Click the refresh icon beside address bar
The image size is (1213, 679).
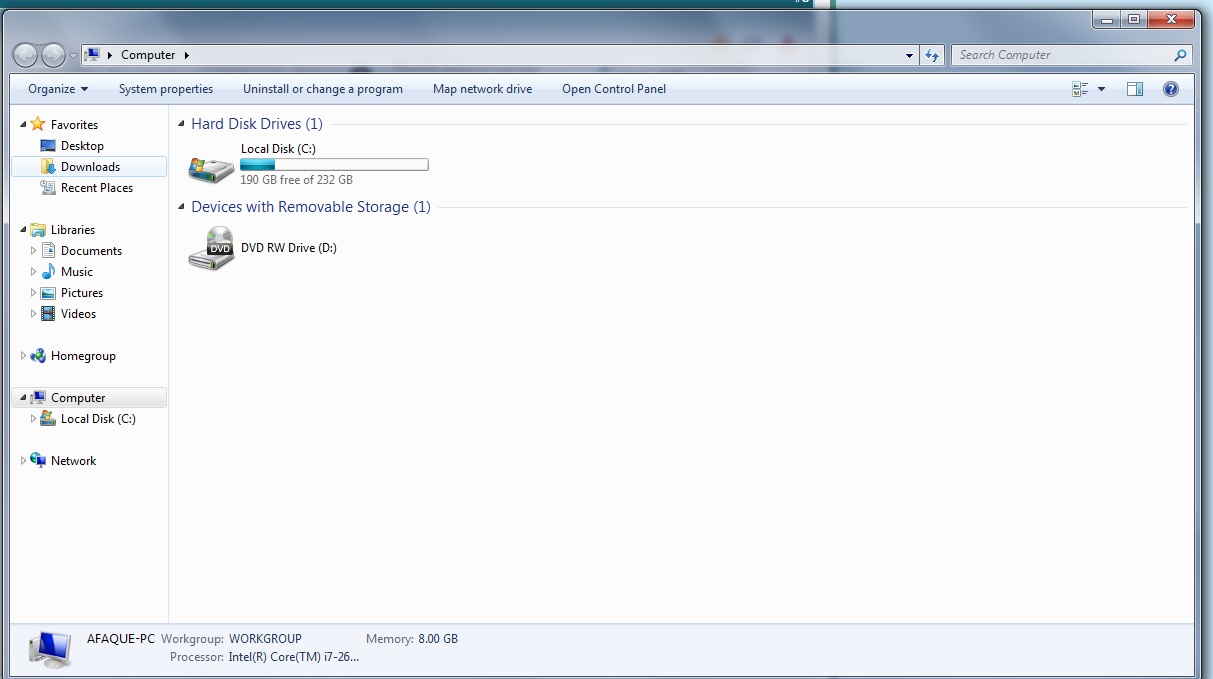point(932,55)
